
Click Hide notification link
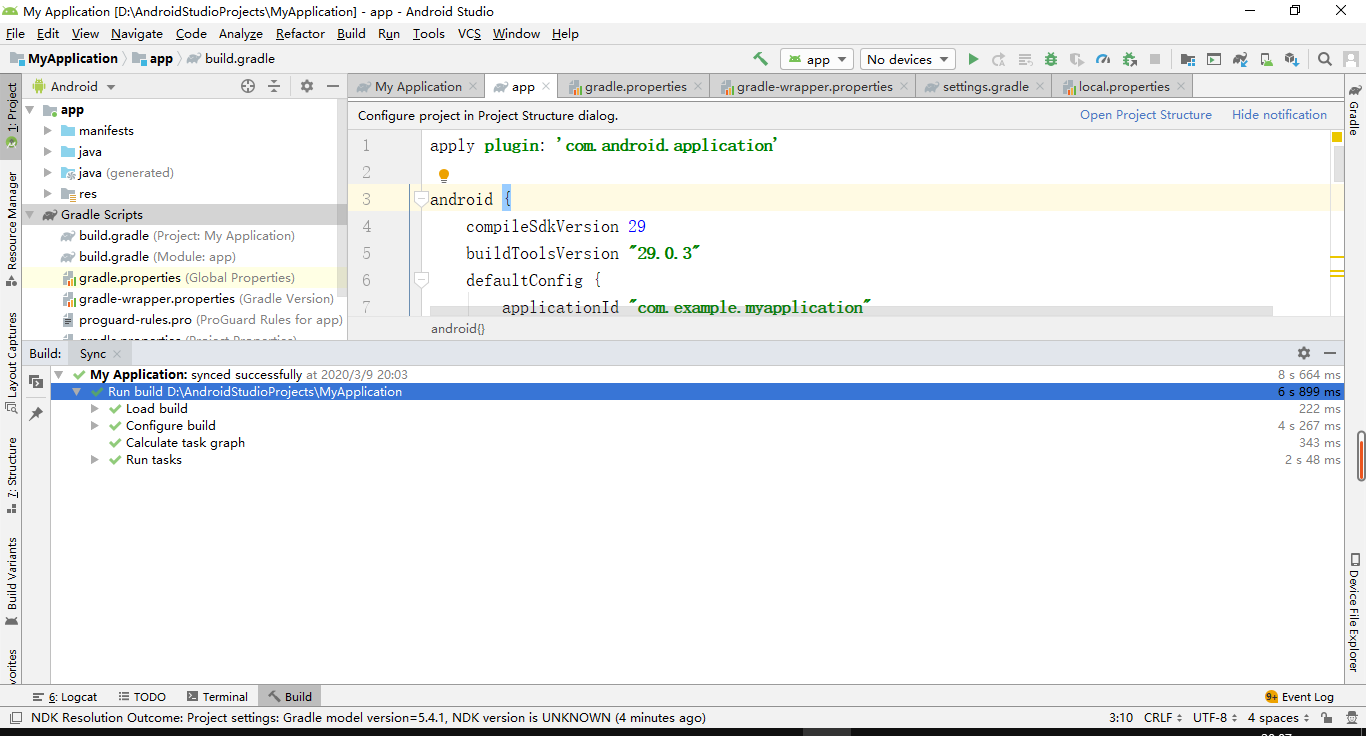[1279, 114]
